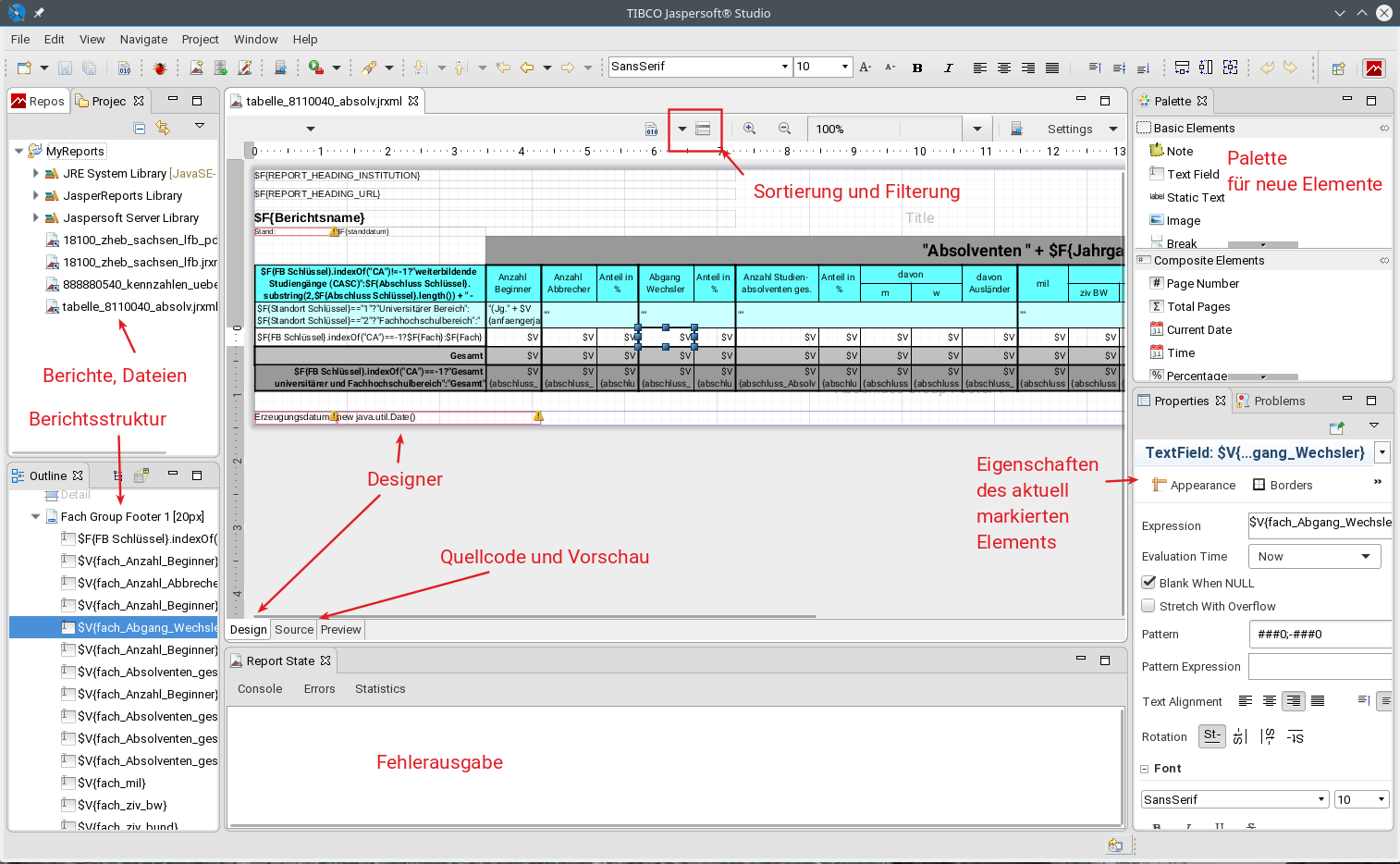Click the Pattern Expression field
This screenshot has height=864, width=1400.
point(1320,666)
